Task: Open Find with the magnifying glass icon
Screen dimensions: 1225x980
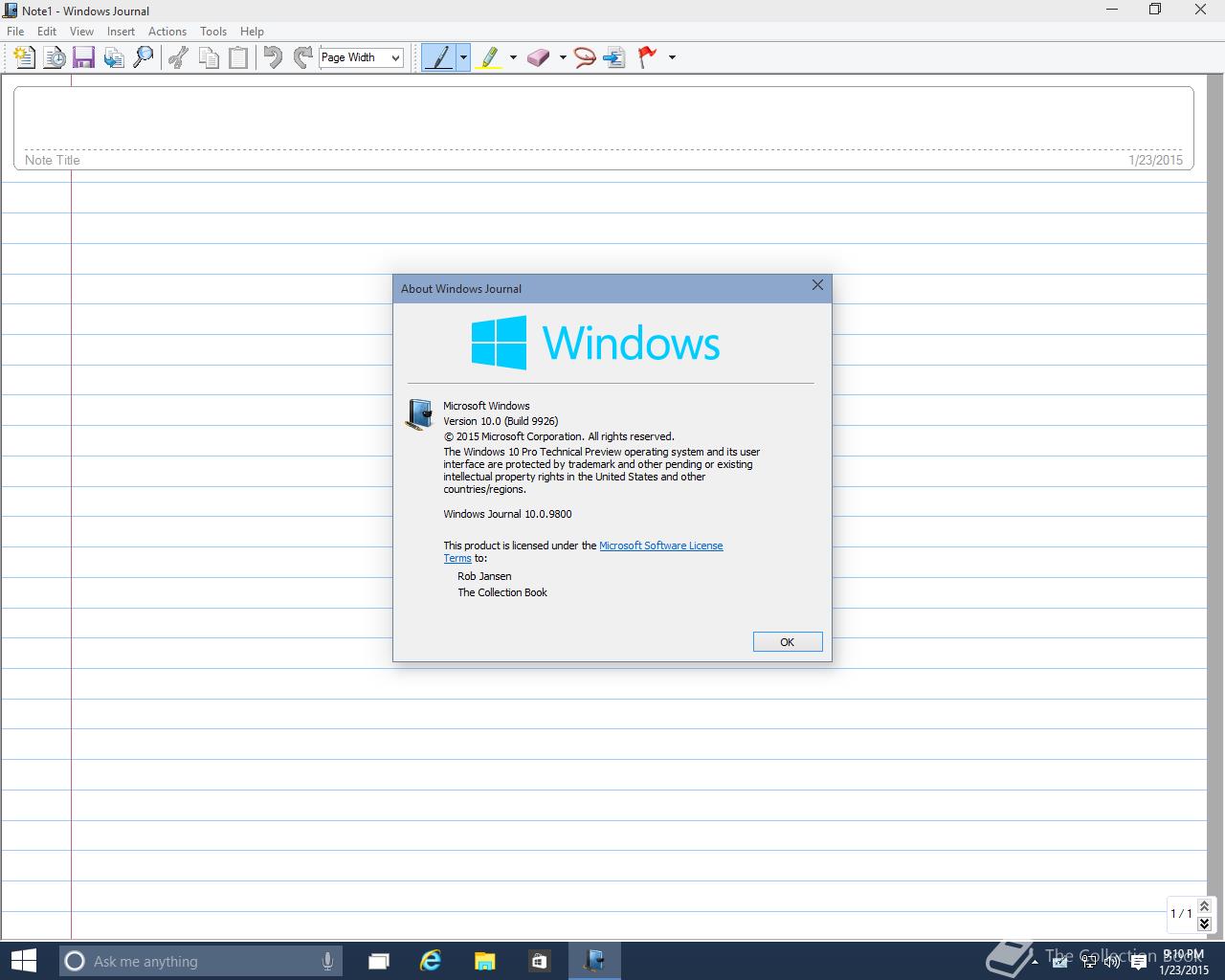Action: click(144, 57)
